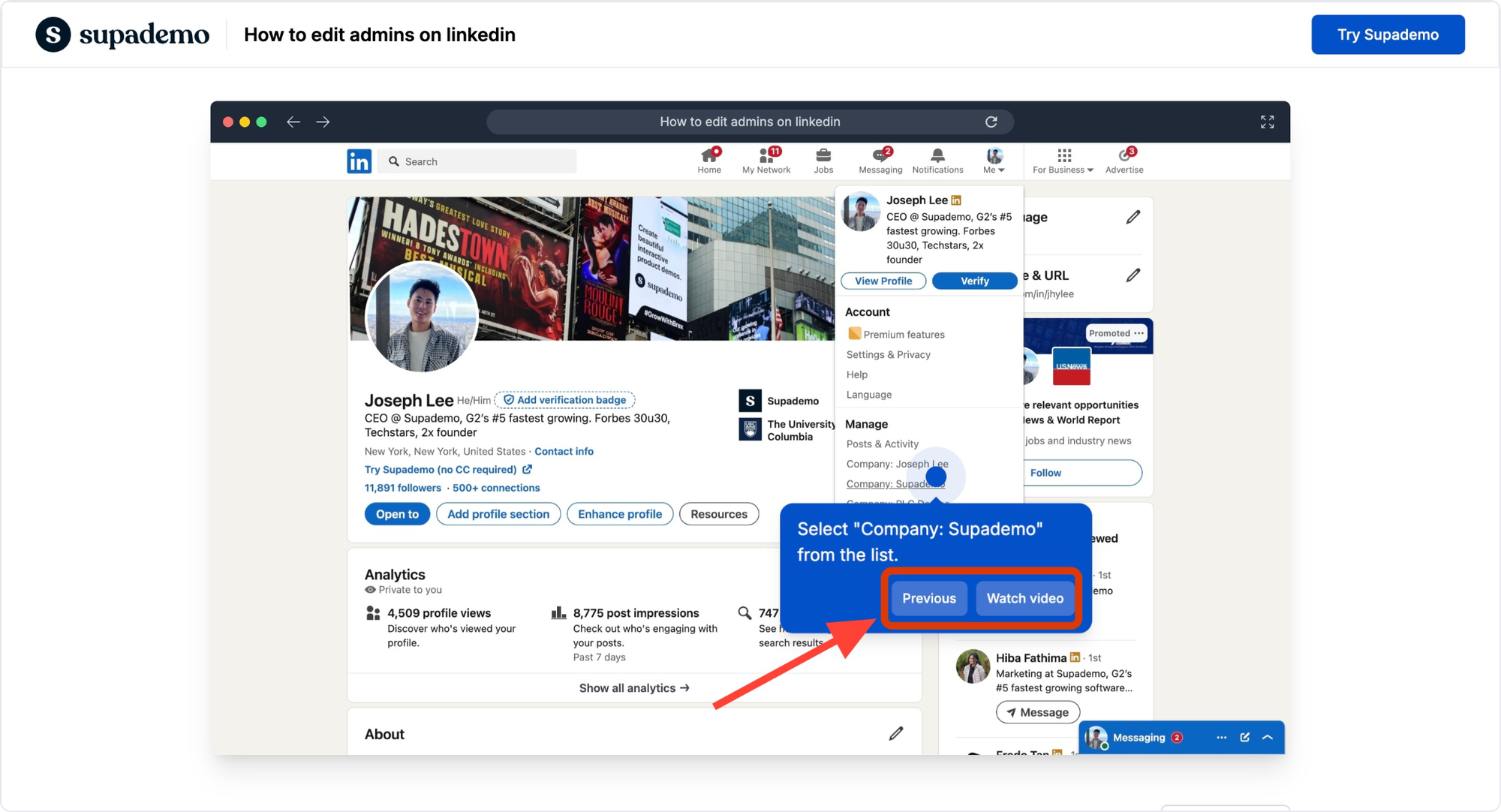Expand the Messaging overlay chevron

(1268, 738)
